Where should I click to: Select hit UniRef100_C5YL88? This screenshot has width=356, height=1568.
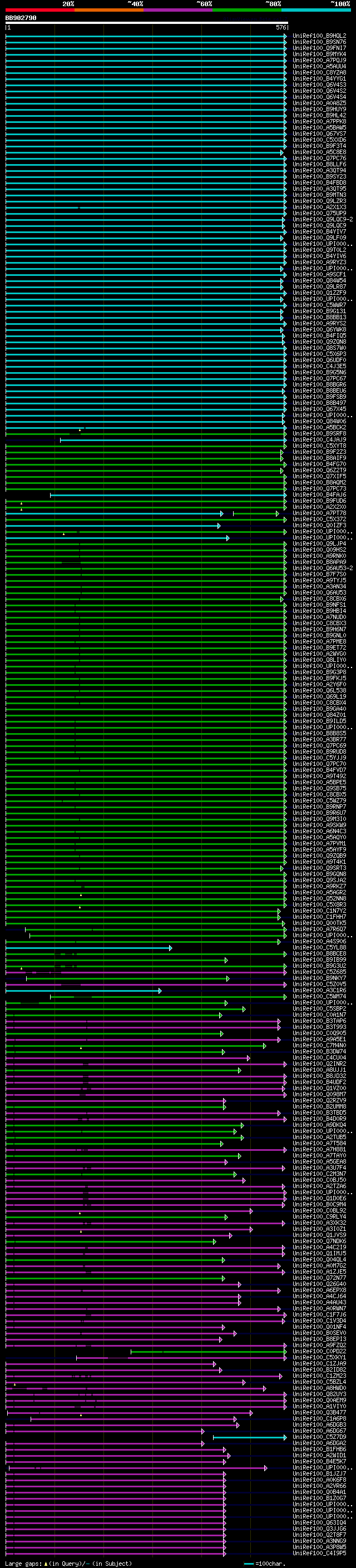tap(319, 948)
